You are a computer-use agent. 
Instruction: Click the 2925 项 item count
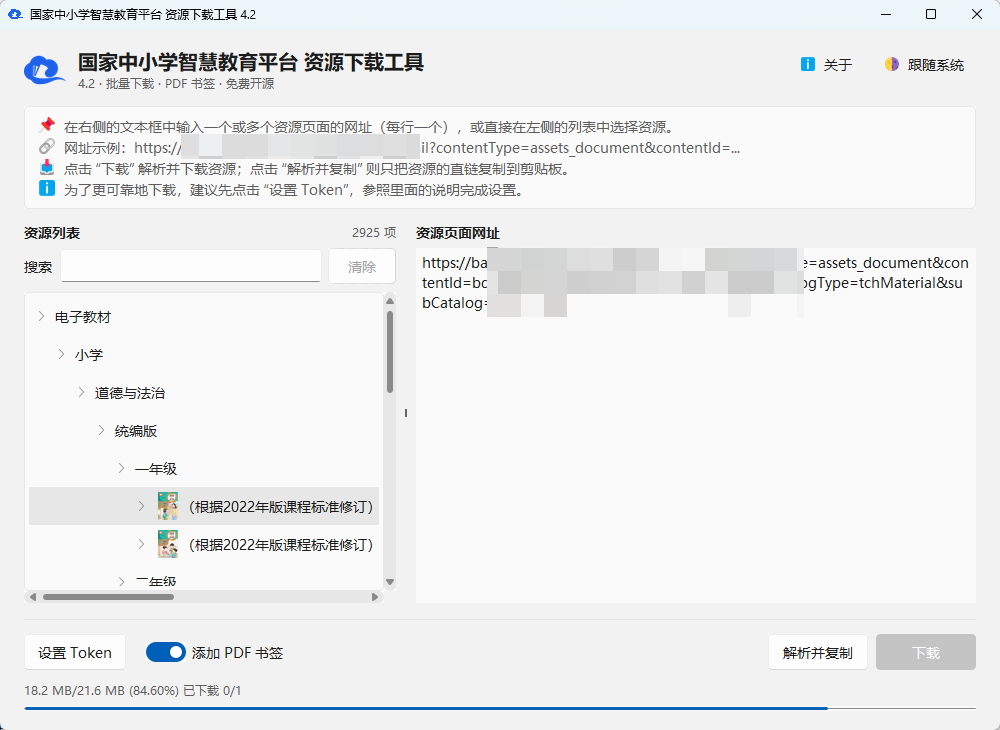[374, 233]
